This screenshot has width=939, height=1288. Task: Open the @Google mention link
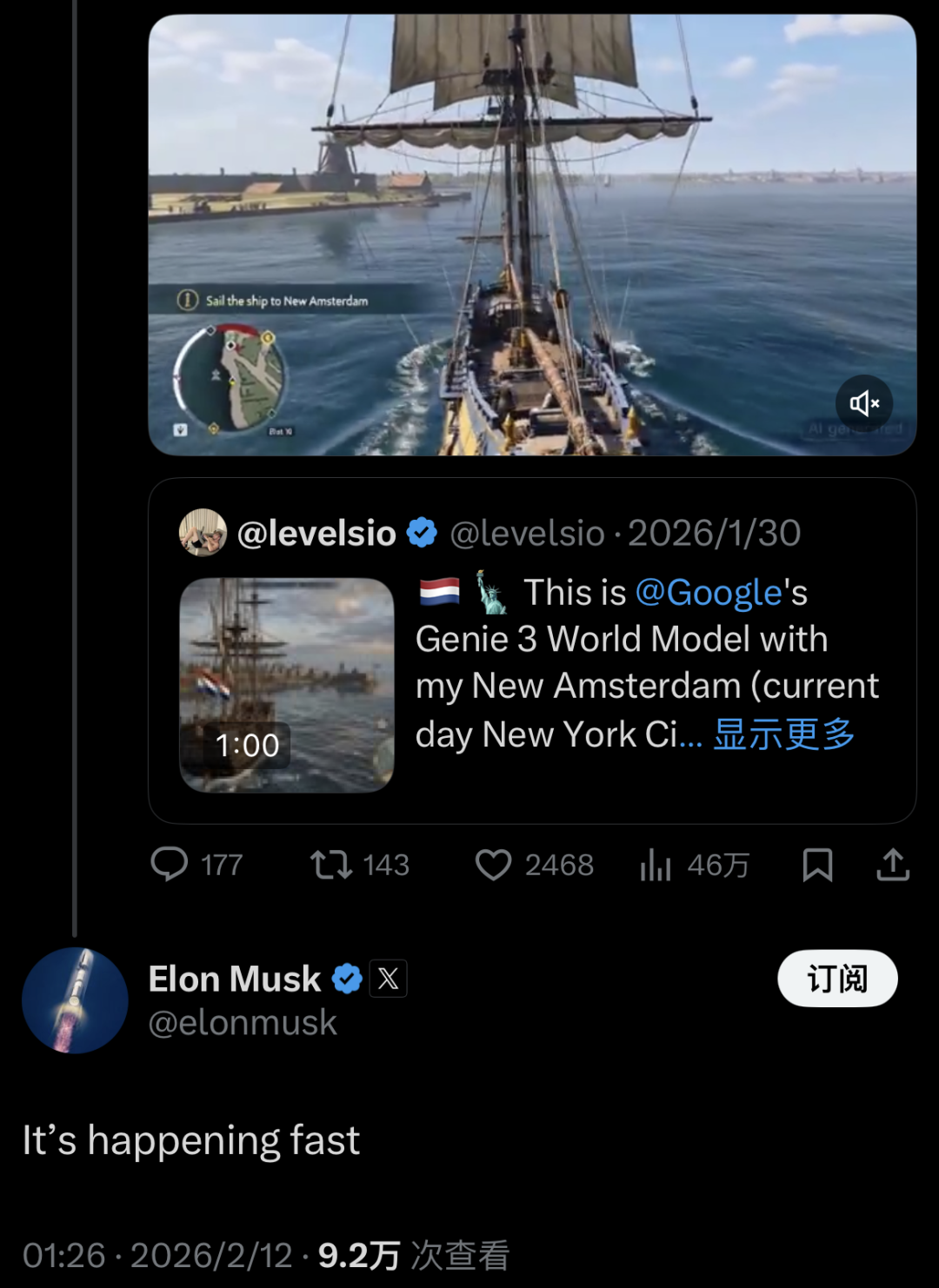(709, 593)
